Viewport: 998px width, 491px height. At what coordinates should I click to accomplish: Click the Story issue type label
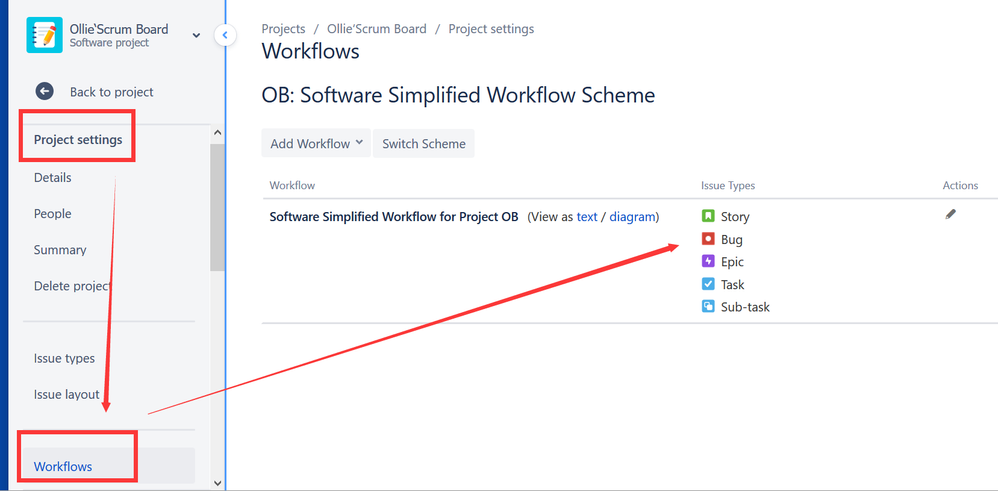click(x=735, y=217)
